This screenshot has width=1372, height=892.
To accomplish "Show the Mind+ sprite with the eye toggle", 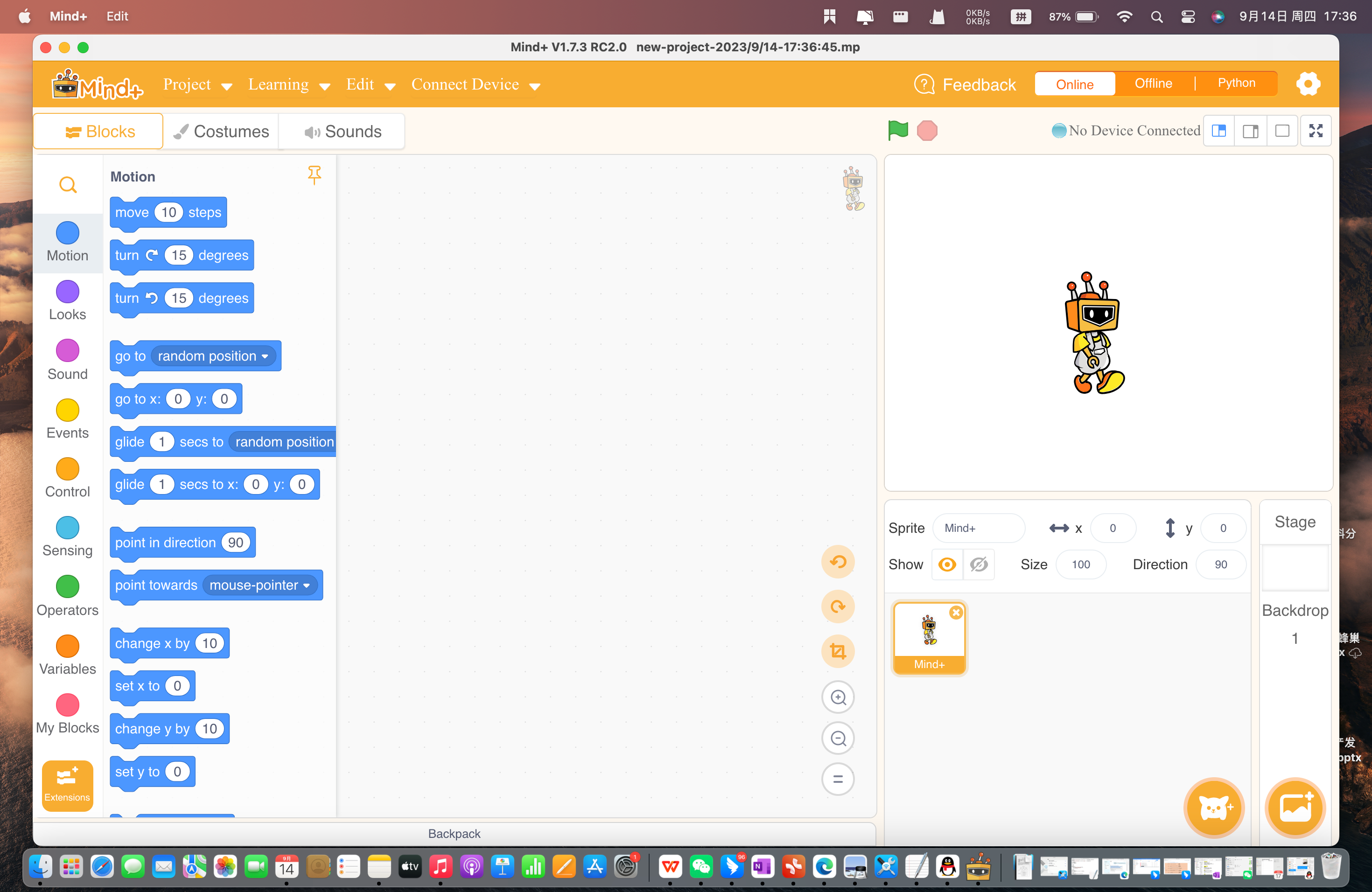I will coord(947,564).
